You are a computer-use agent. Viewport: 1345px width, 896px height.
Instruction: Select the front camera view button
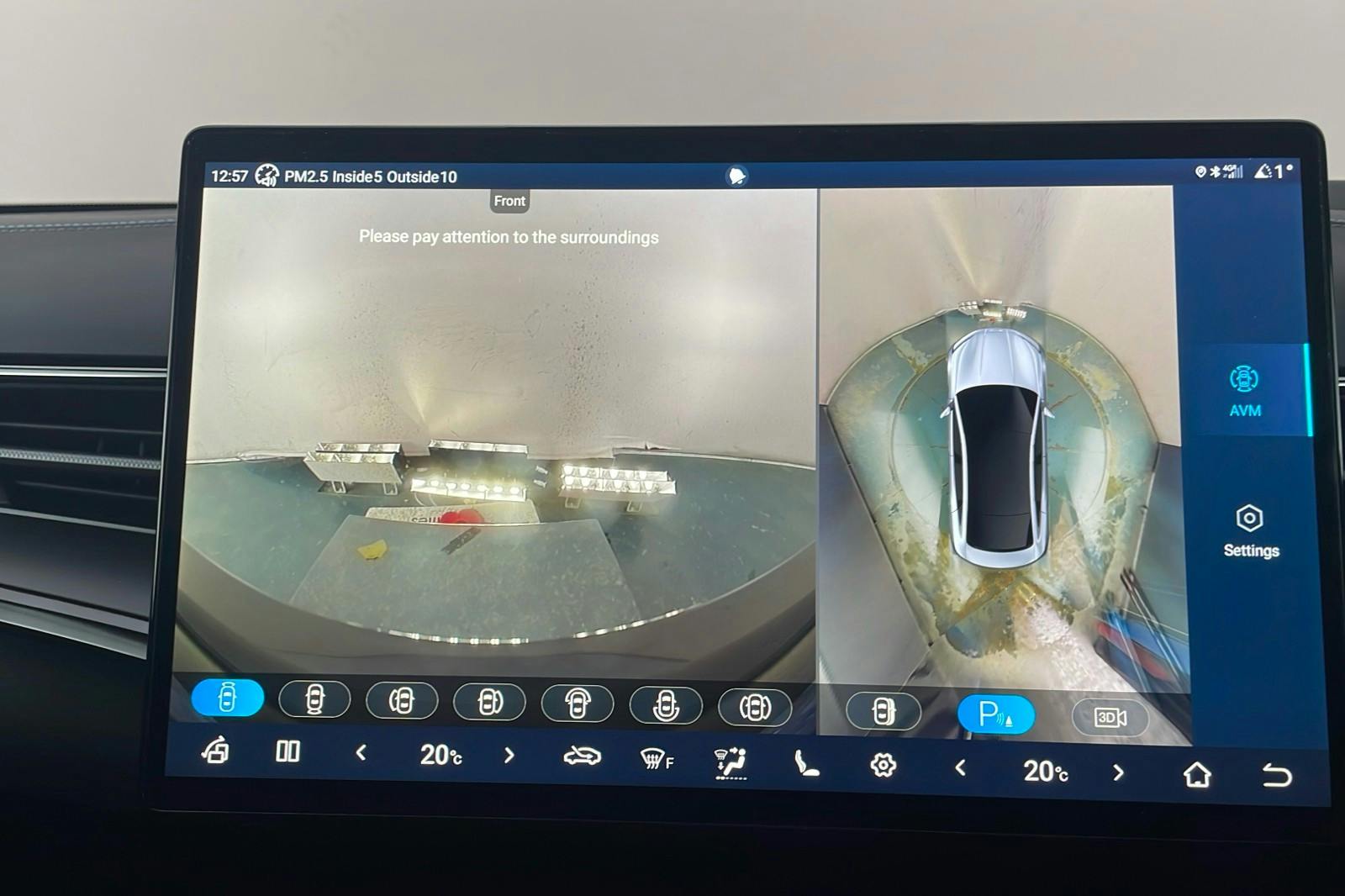227,698
